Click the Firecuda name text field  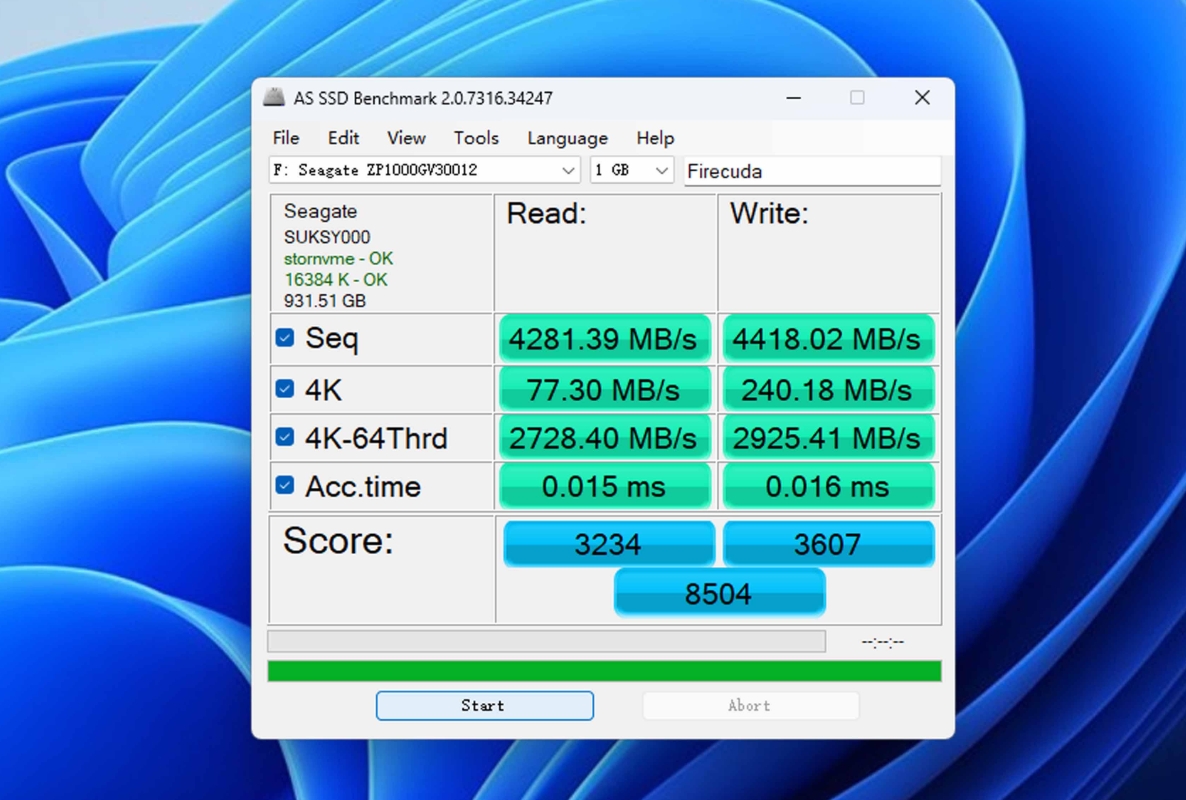pyautogui.click(x=812, y=171)
